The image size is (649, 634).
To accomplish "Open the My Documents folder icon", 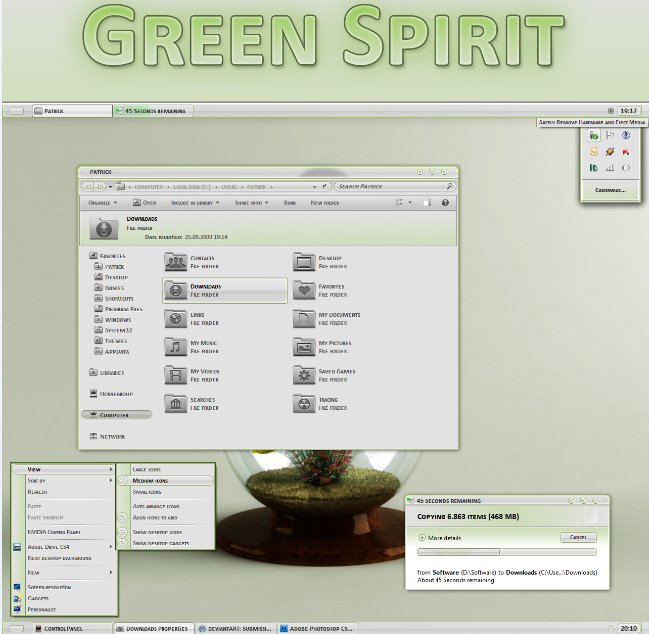I will (x=304, y=318).
